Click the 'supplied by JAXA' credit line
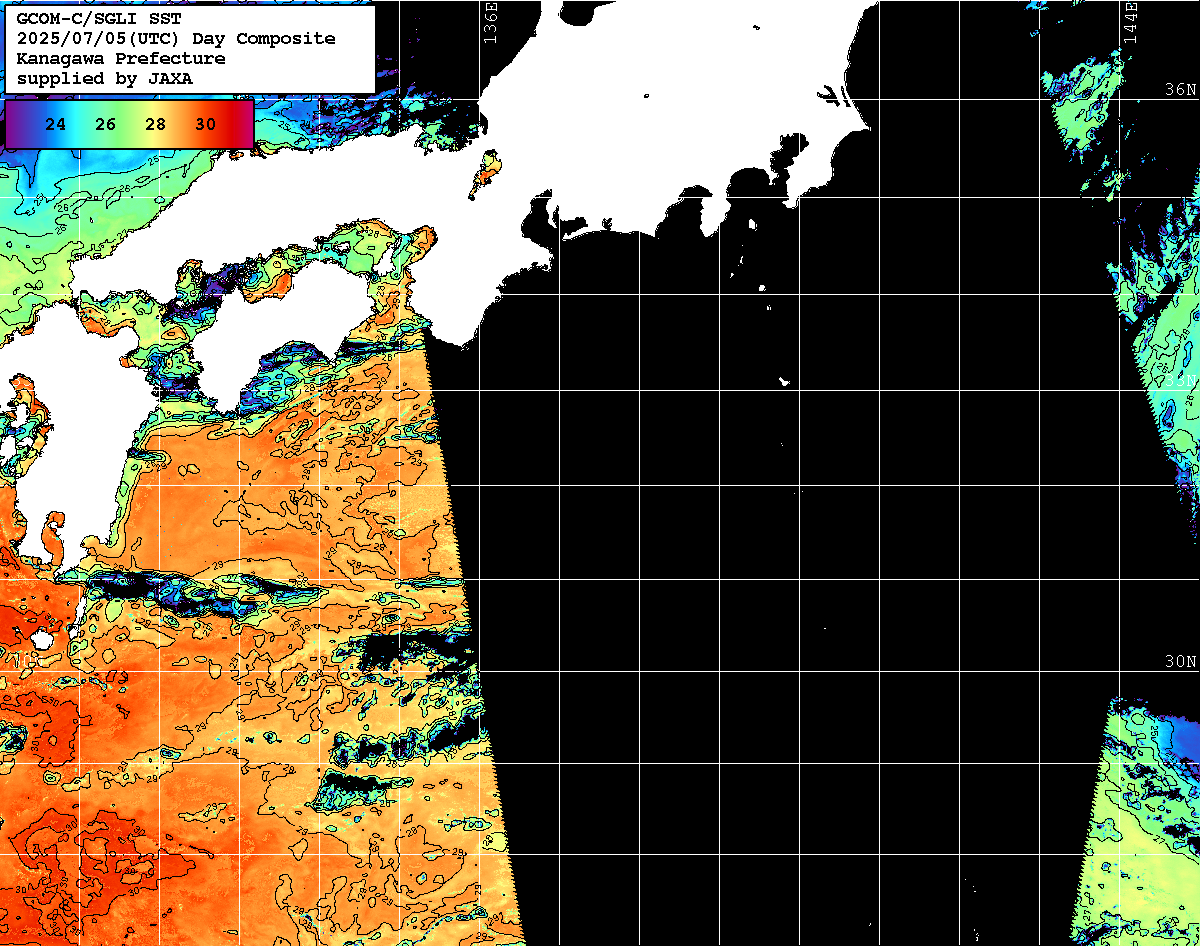Screen dimensions: 1200x946 pyautogui.click(x=105, y=78)
